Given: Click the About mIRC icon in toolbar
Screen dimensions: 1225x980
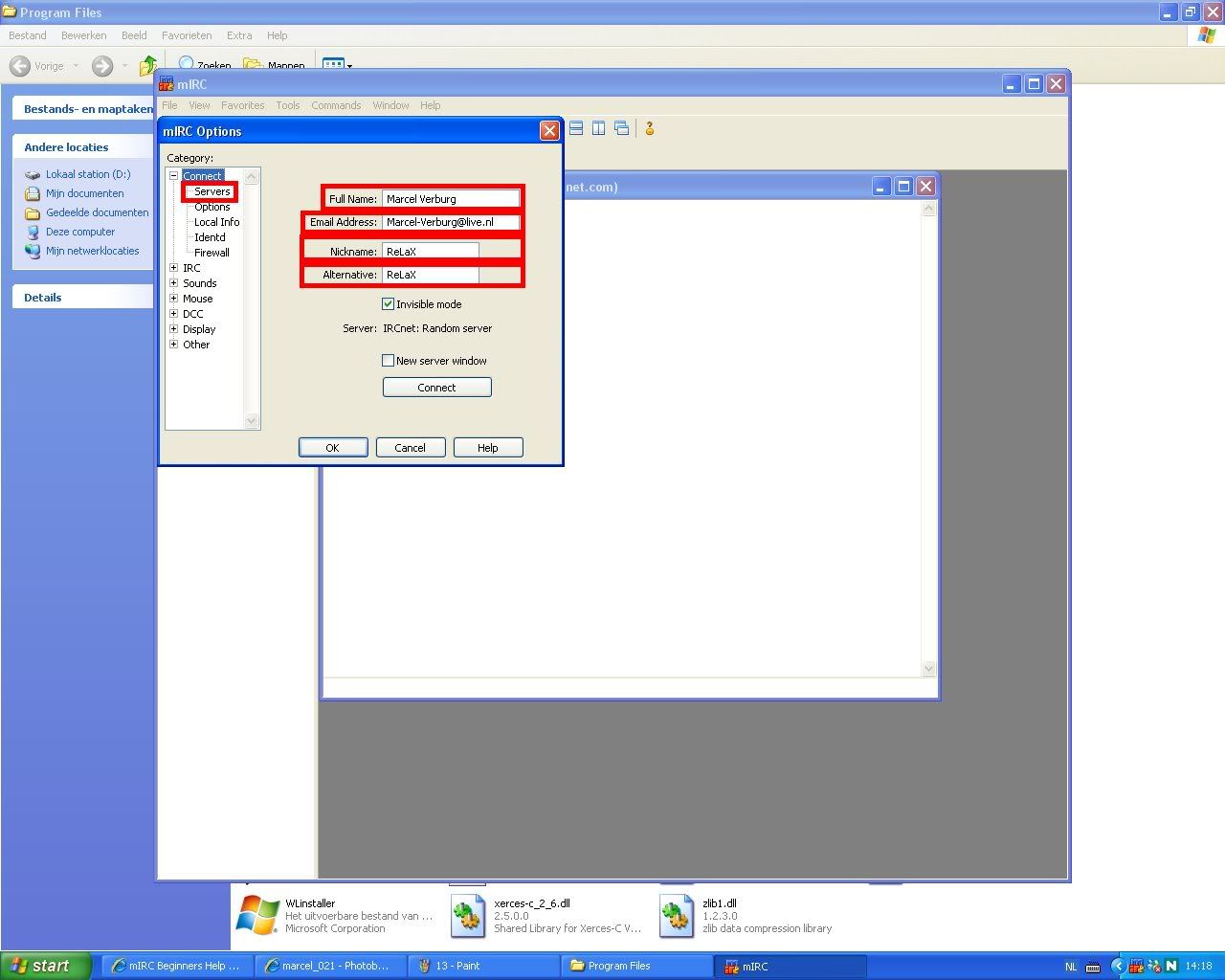Looking at the screenshot, I should coord(650,128).
